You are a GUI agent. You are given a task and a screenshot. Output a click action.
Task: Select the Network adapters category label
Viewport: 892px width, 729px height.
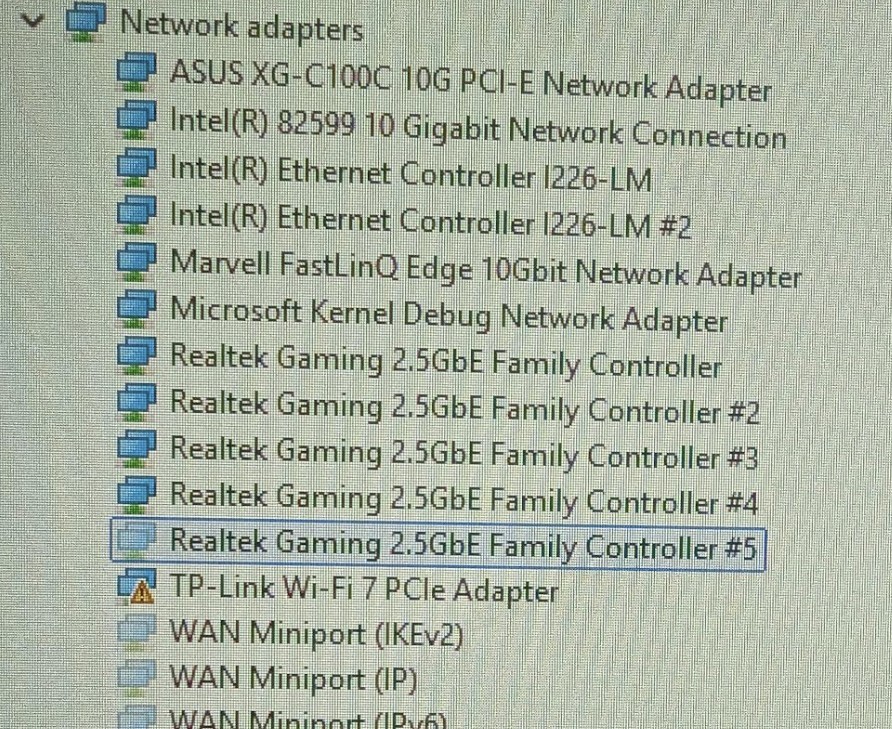(242, 26)
